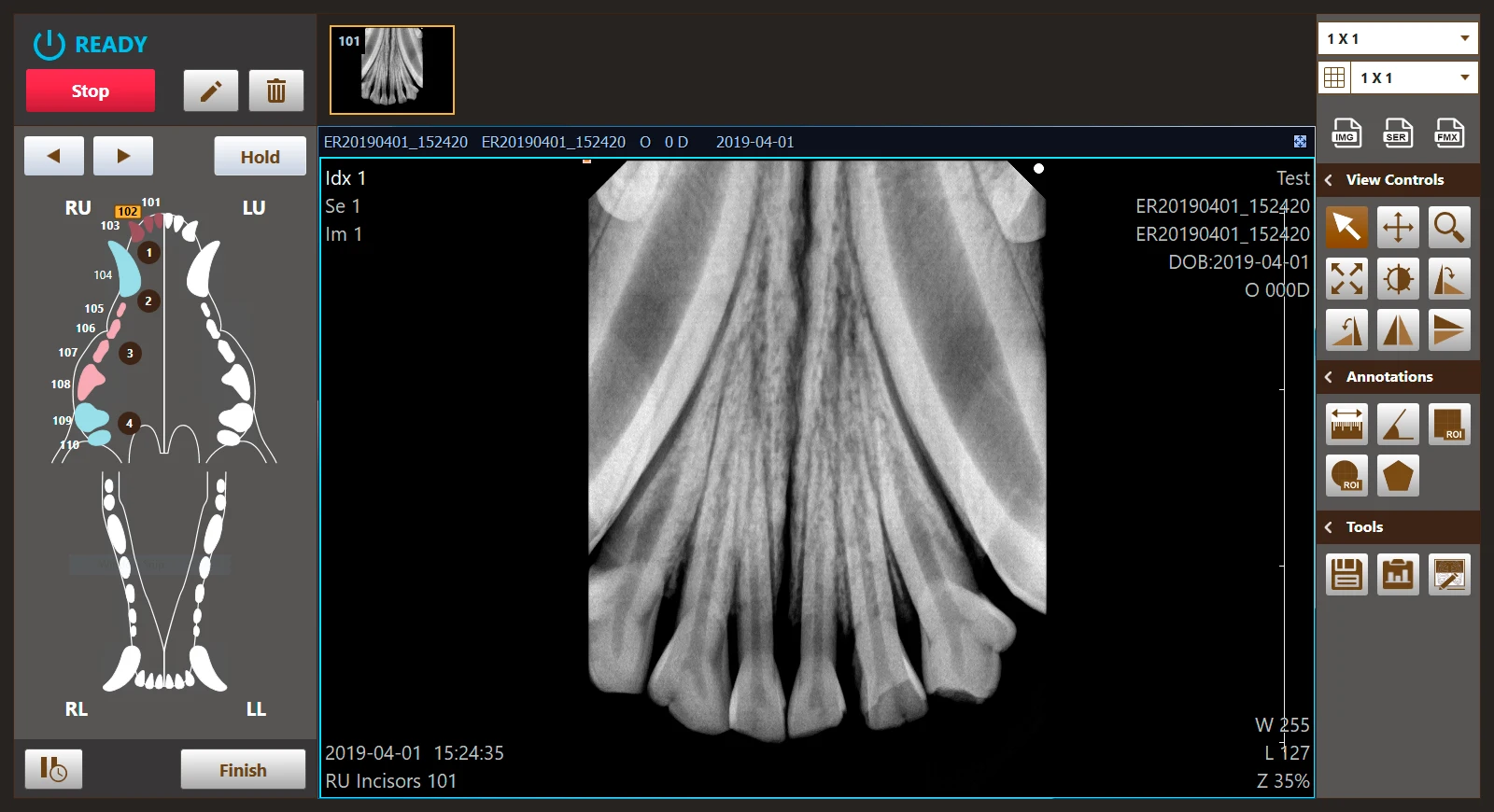The image size is (1494, 812).
Task: Click the trash can delete icon
Action: pos(276,91)
